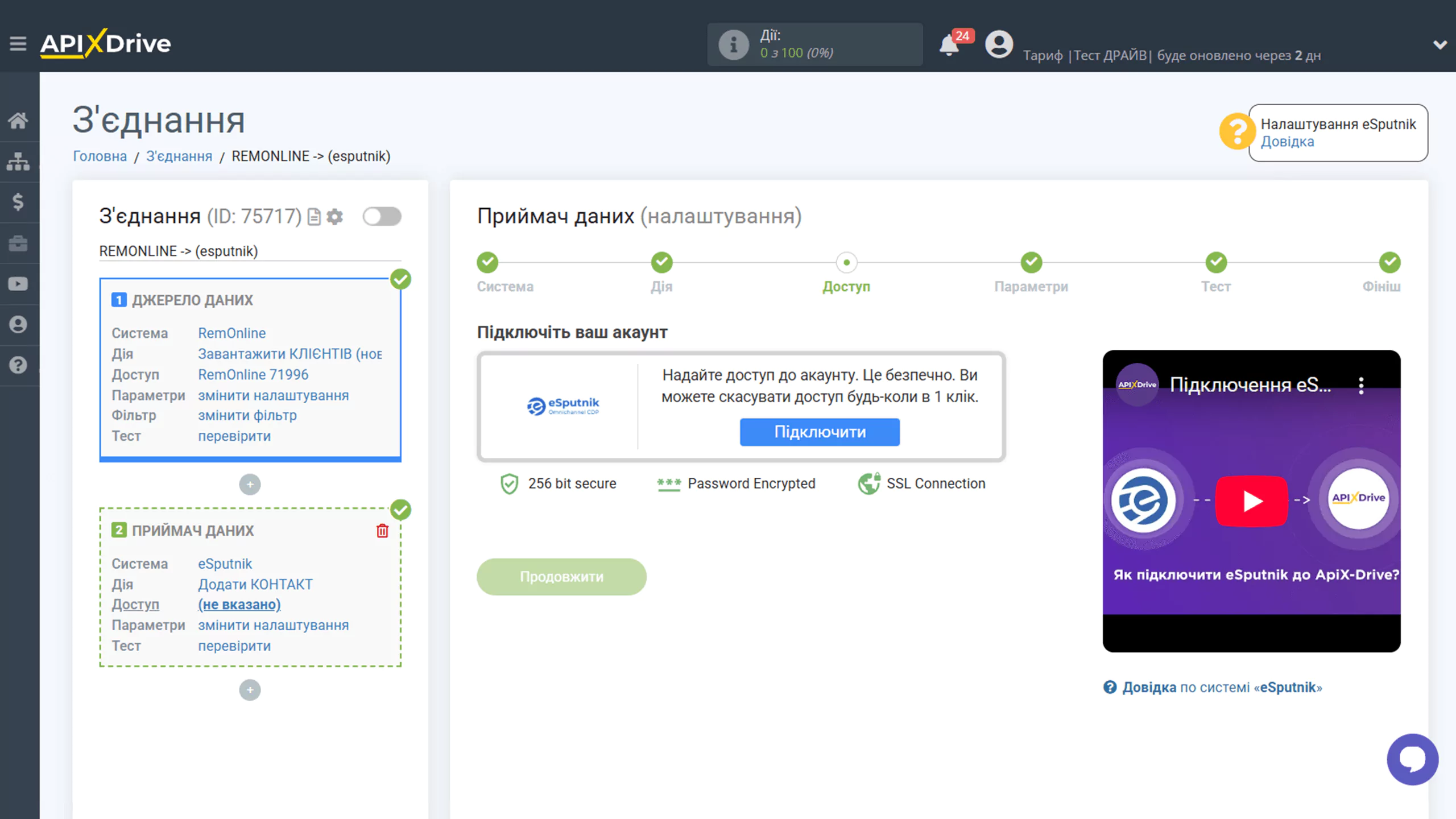Click the Продовжити button
Image resolution: width=1456 pixels, height=819 pixels.
click(x=561, y=577)
